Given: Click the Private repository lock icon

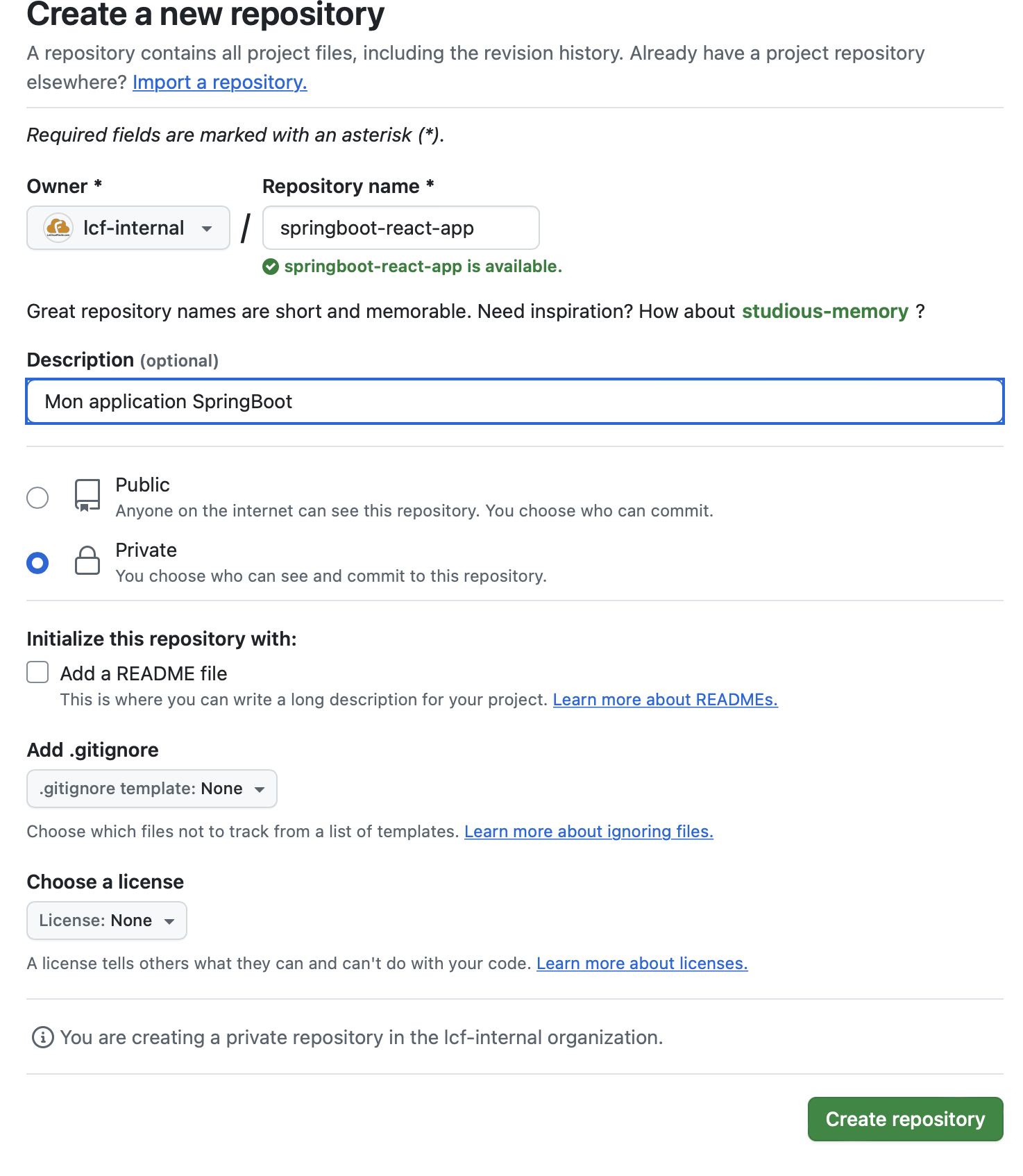Looking at the screenshot, I should coord(87,561).
